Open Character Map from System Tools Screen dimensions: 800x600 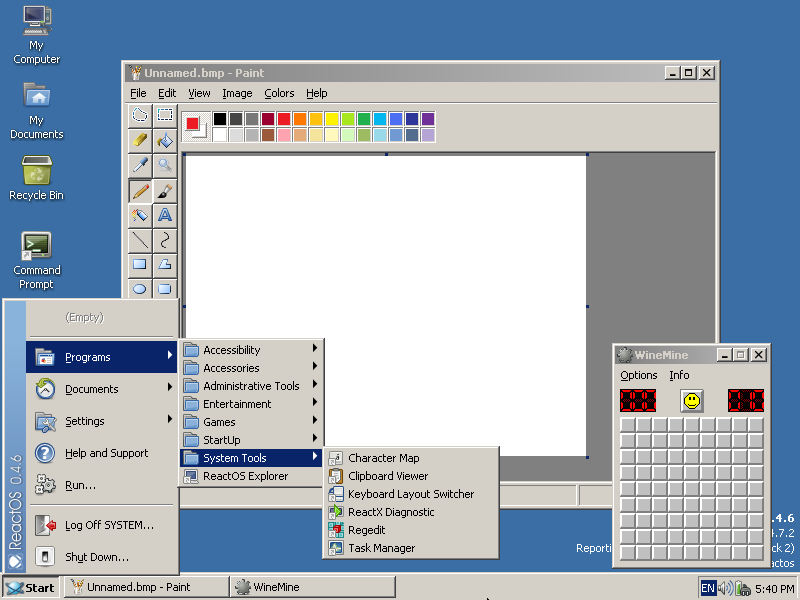coord(411,458)
